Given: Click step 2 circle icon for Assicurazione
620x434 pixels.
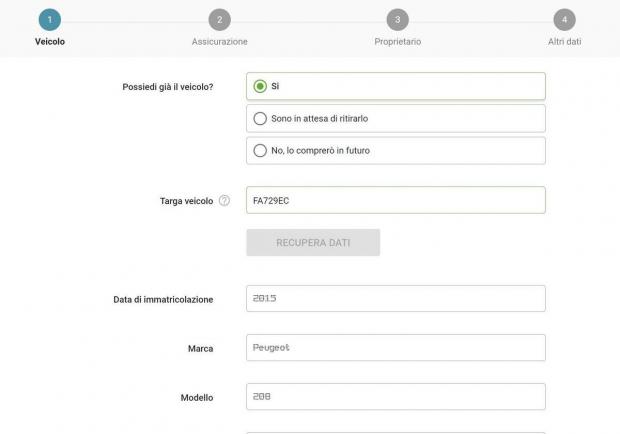Looking at the screenshot, I should point(219,20).
